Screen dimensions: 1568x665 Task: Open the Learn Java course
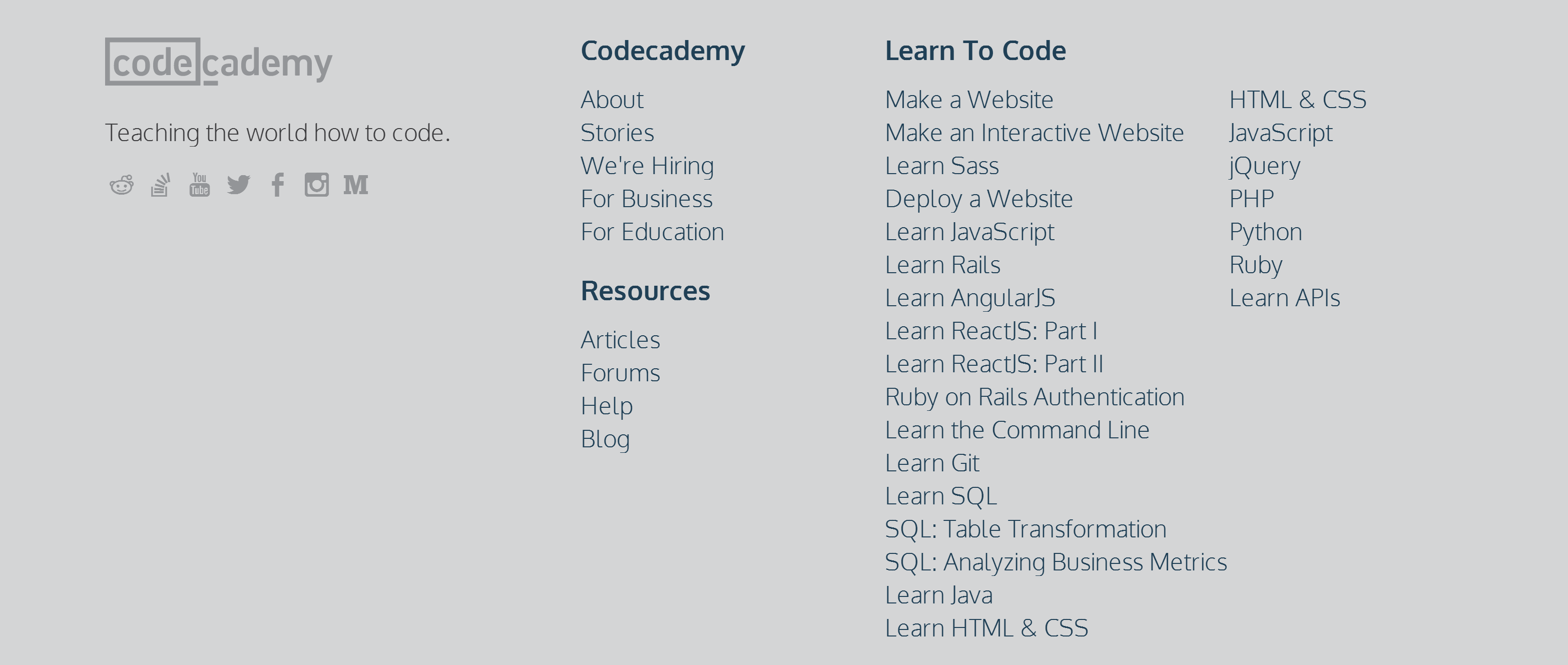pos(938,595)
